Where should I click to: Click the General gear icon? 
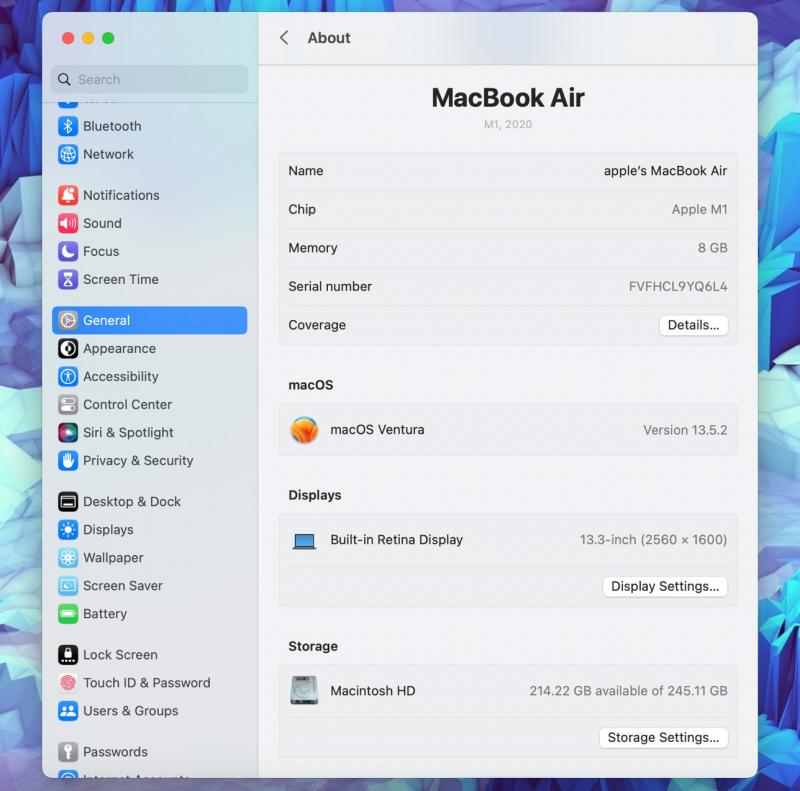68,320
